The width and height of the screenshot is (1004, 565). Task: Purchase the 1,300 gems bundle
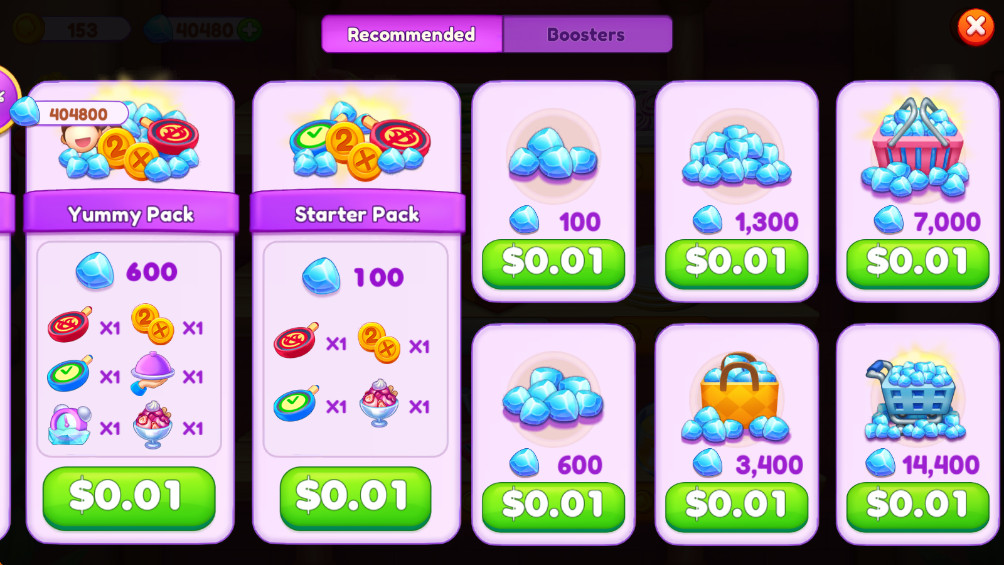coord(736,263)
